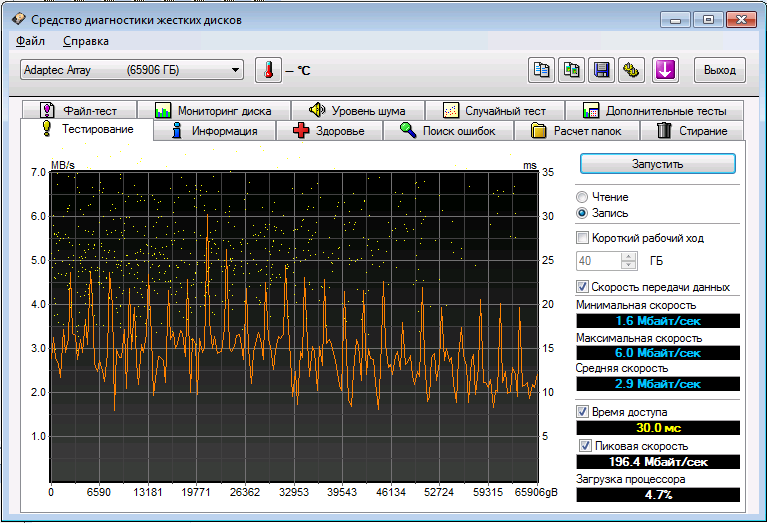The image size is (767, 523).
Task: Copy screenshot to clipboard icon
Action: tap(571, 70)
